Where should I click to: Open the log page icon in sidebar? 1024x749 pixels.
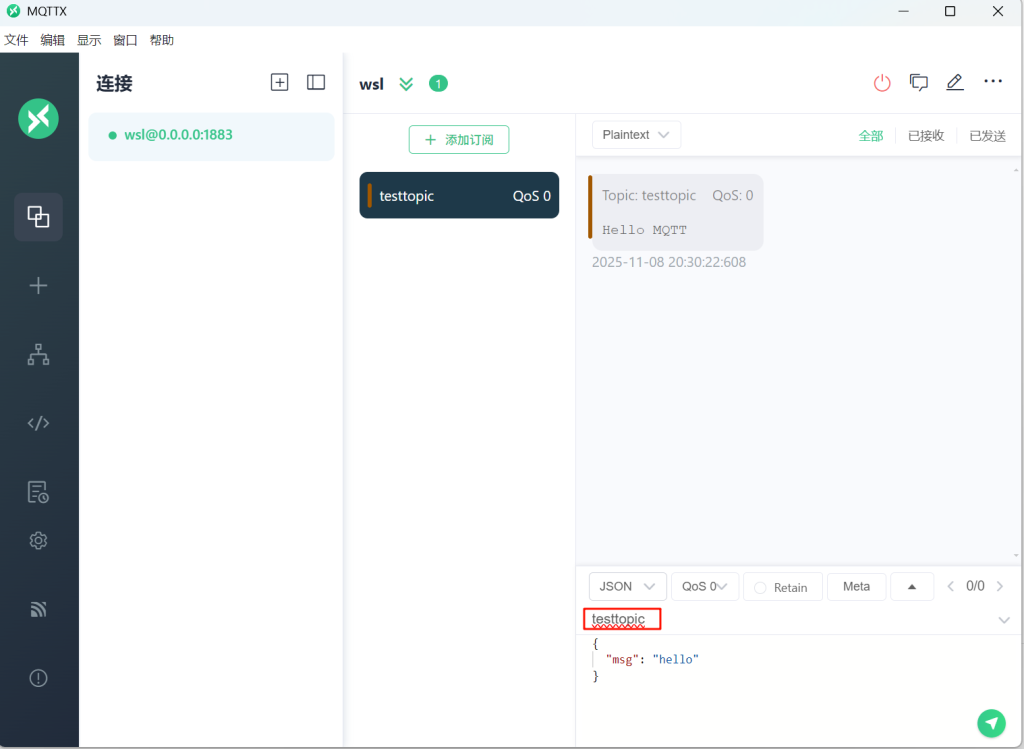pos(38,492)
